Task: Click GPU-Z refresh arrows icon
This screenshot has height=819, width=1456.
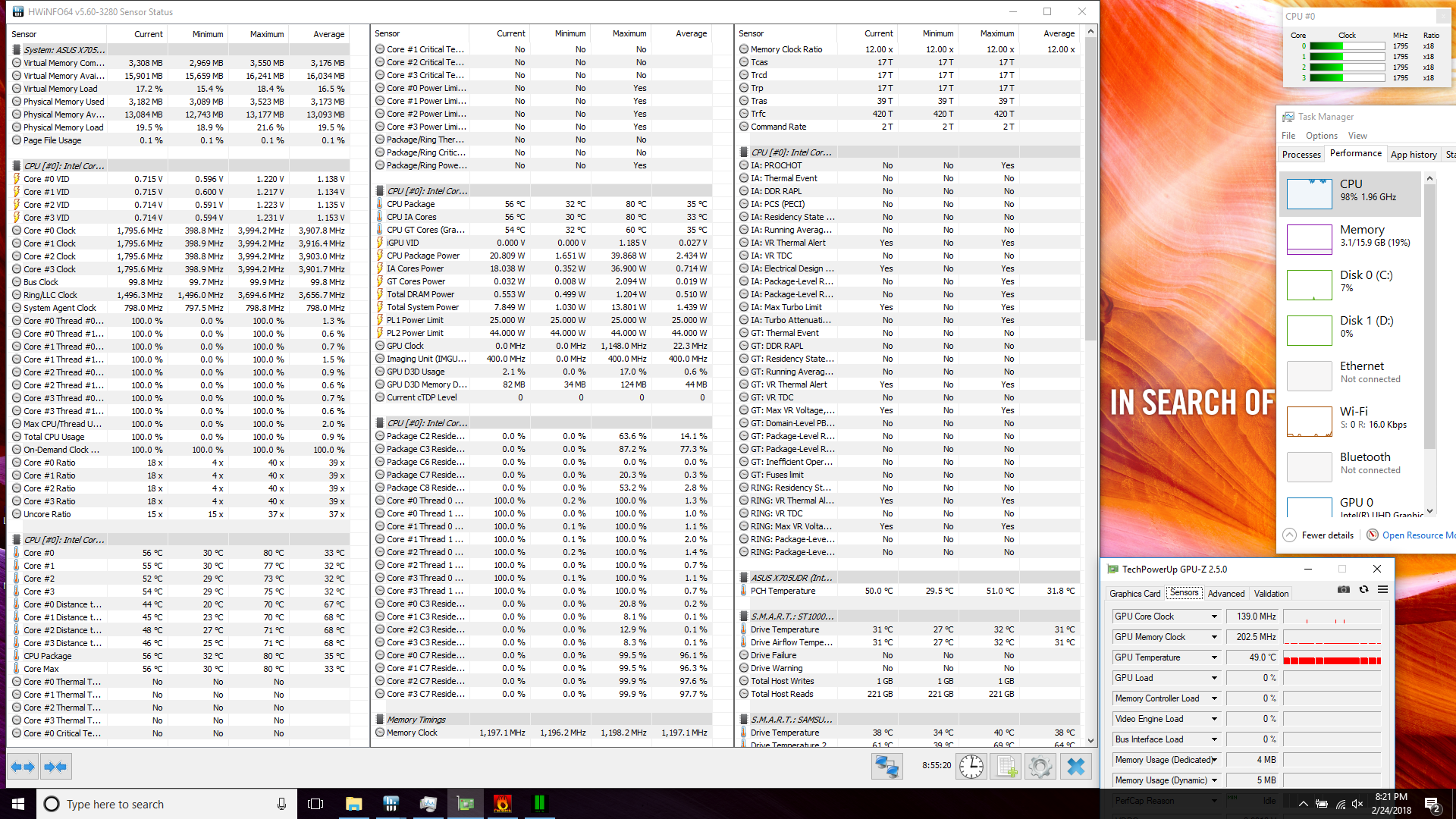Action: coord(1363,590)
